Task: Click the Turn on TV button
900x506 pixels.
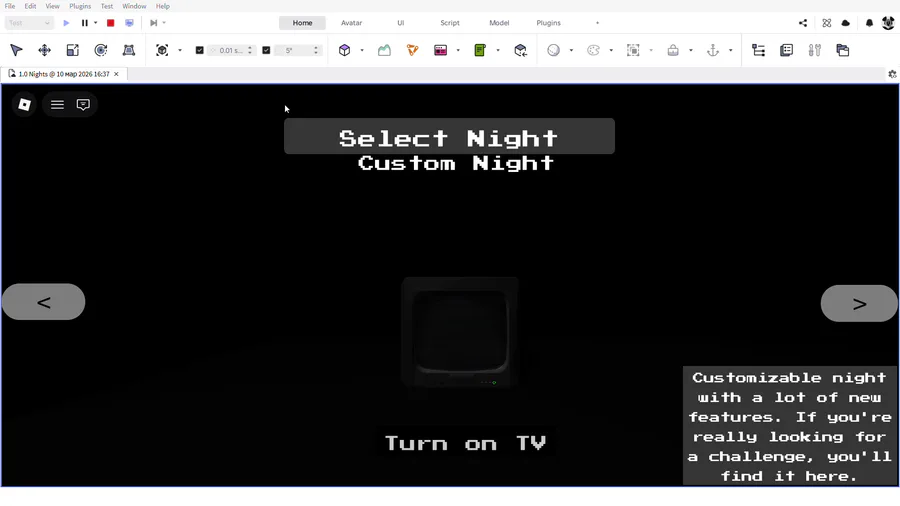Action: tap(465, 442)
